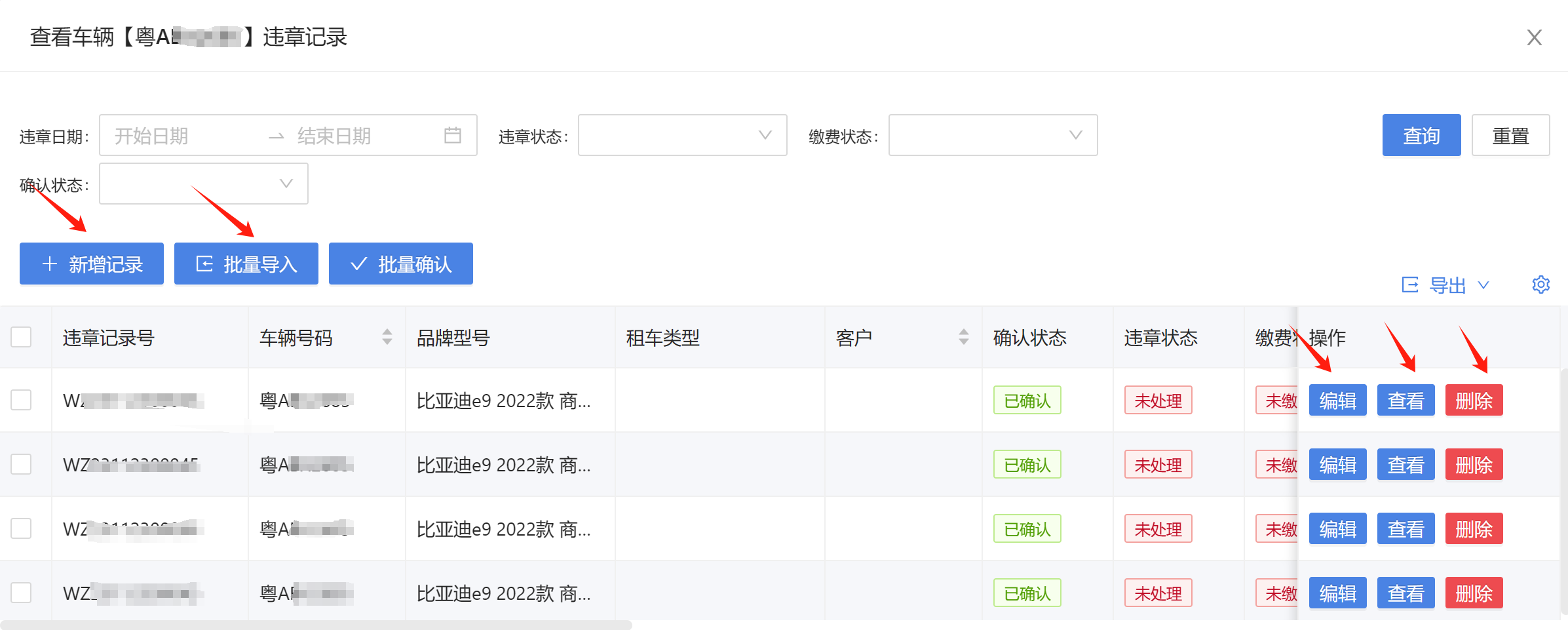
Task: Click 新增记录 button with plus icon
Action: pyautogui.click(x=92, y=264)
